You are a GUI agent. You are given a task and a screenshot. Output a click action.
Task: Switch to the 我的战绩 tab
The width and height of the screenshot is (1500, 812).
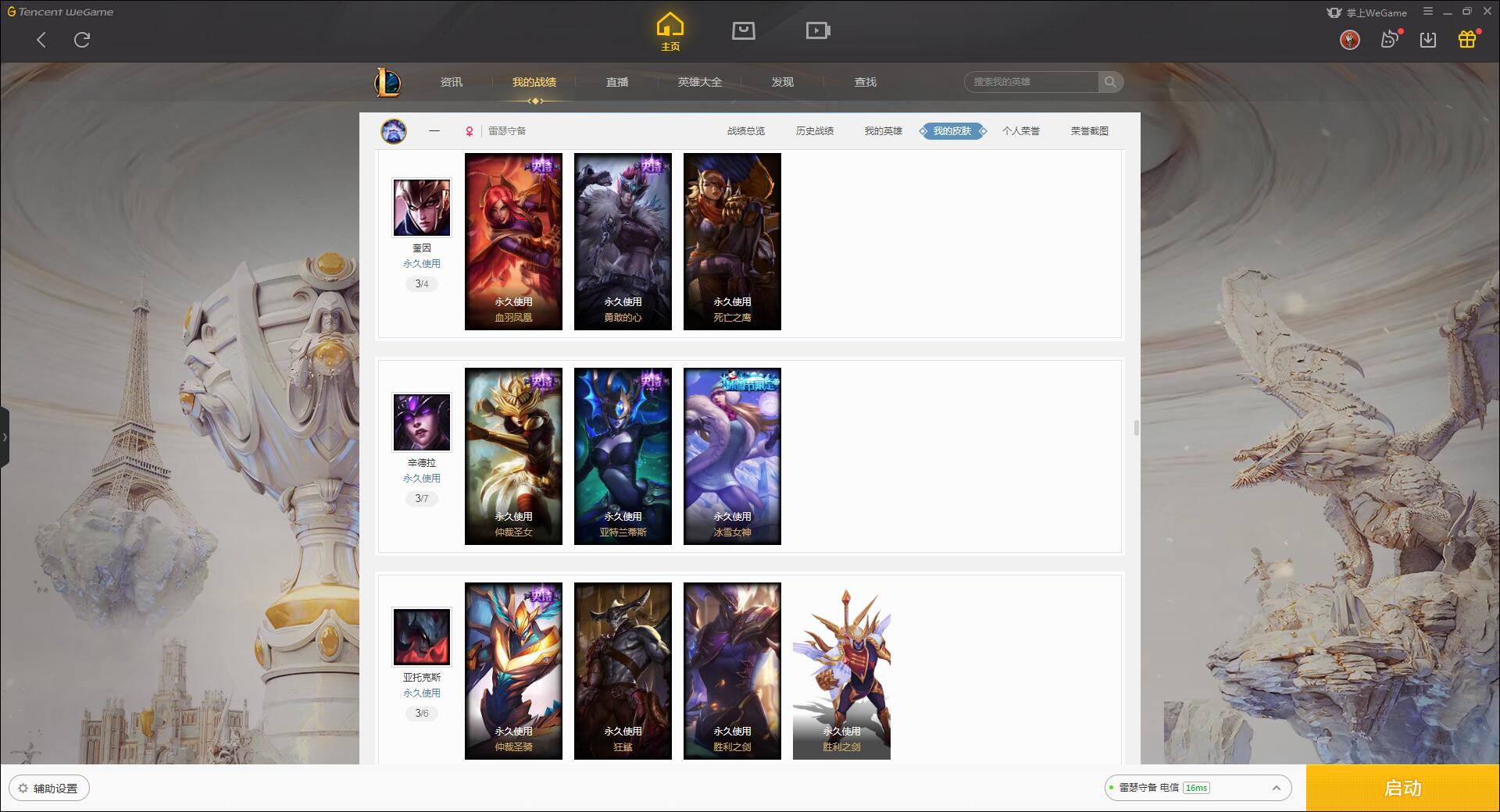(x=534, y=82)
